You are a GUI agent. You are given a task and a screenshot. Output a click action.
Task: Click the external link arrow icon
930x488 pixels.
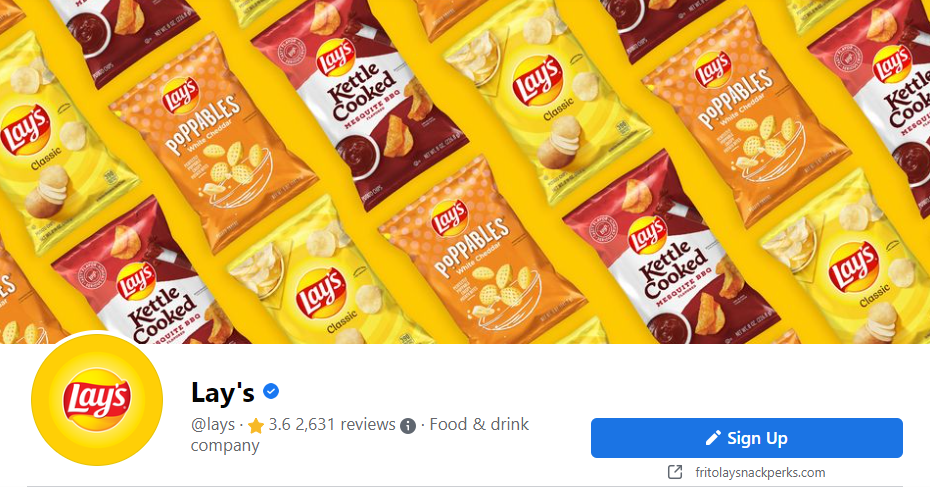(675, 472)
